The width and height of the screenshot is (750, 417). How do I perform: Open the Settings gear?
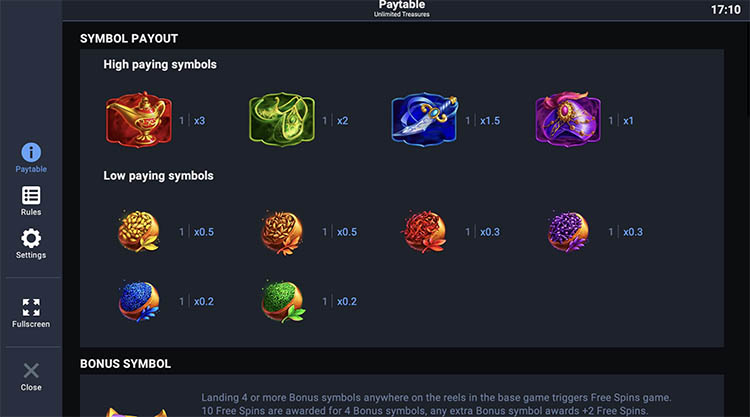point(31,243)
